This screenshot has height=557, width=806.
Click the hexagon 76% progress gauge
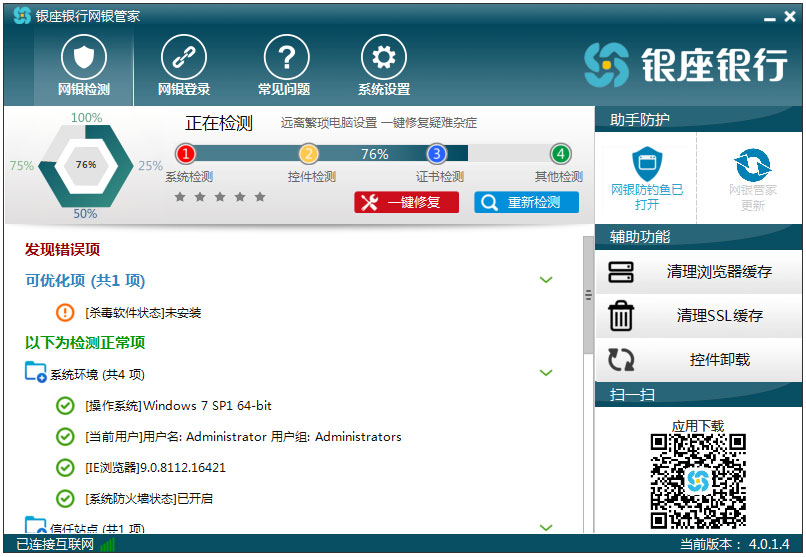pos(85,165)
